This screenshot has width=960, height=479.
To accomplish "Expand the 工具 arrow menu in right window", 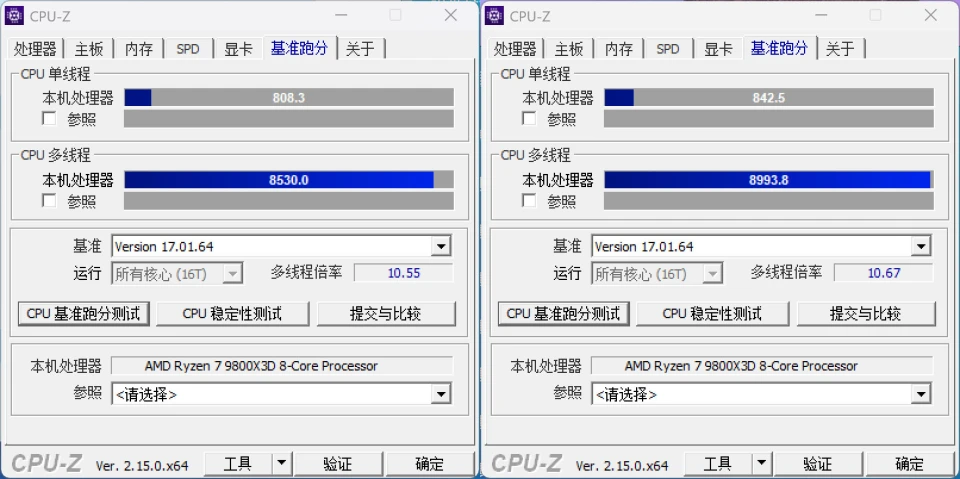I will click(x=761, y=463).
